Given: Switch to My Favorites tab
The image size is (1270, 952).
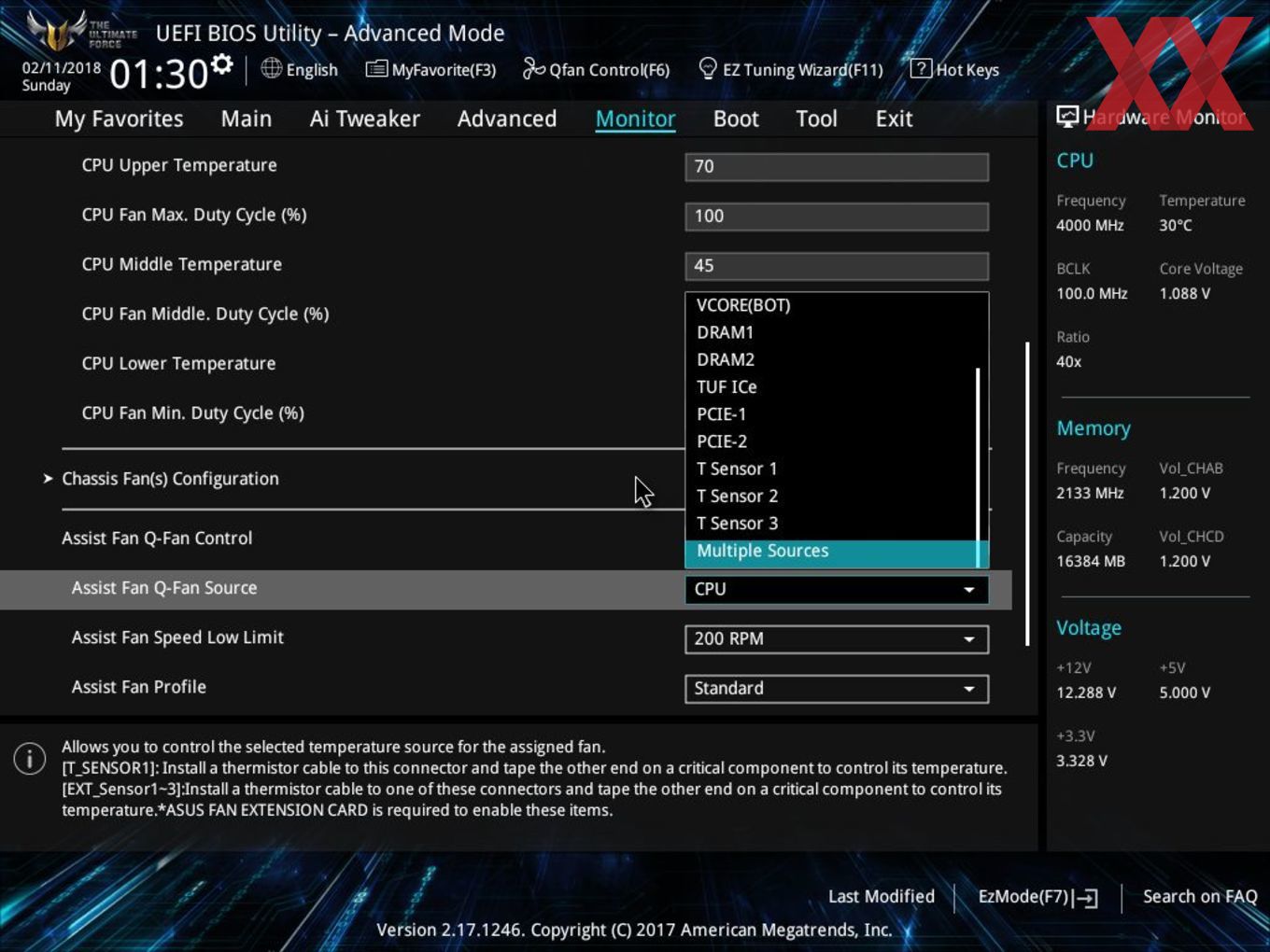Looking at the screenshot, I should (119, 119).
